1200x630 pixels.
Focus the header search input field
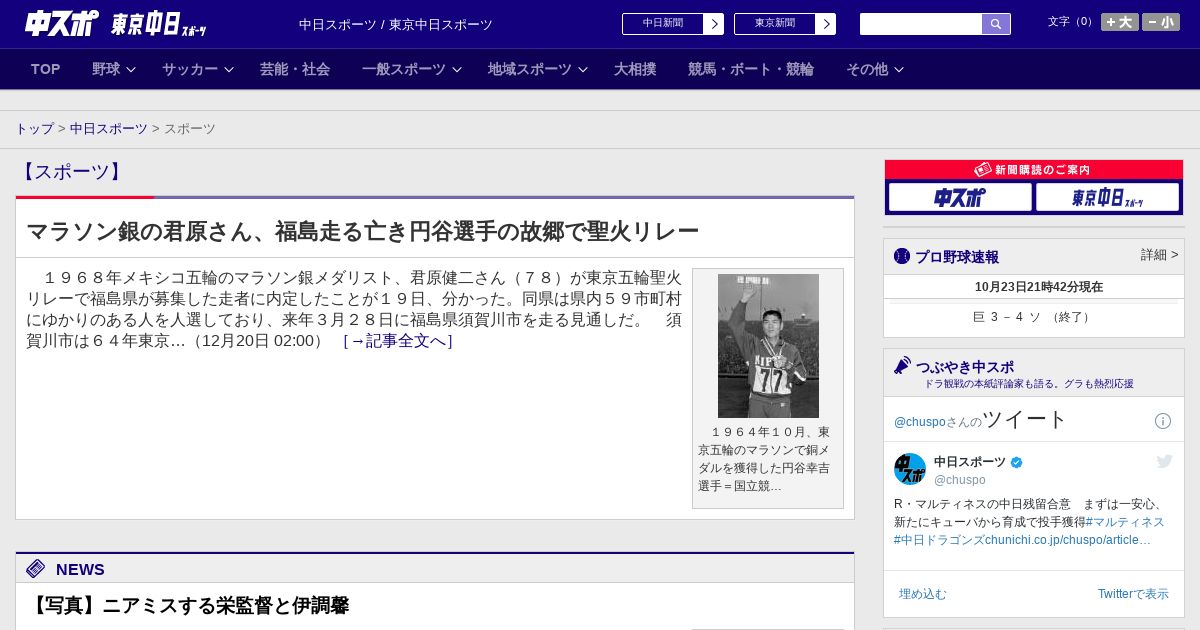click(921, 24)
